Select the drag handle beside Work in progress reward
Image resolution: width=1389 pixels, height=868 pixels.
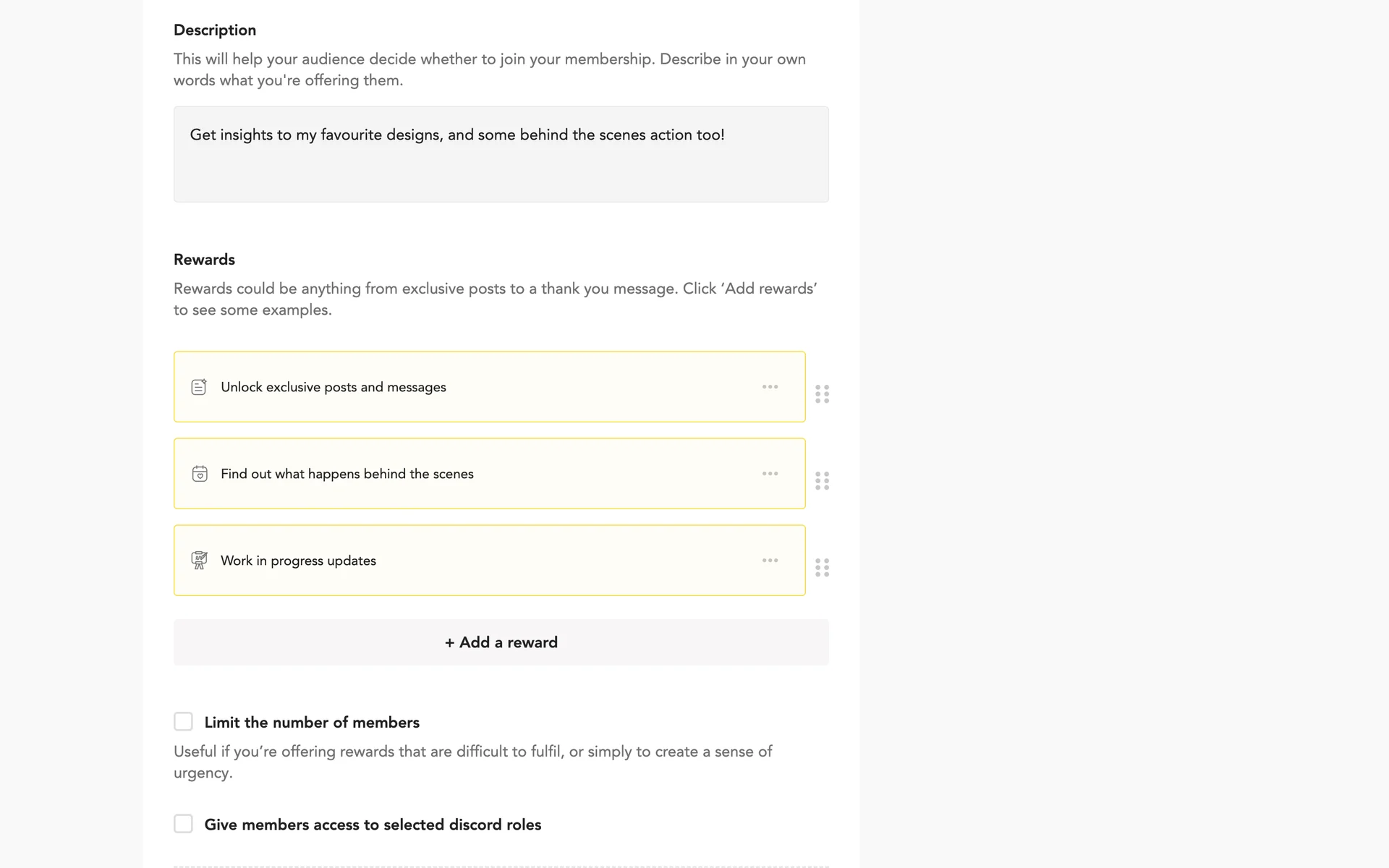(x=822, y=567)
